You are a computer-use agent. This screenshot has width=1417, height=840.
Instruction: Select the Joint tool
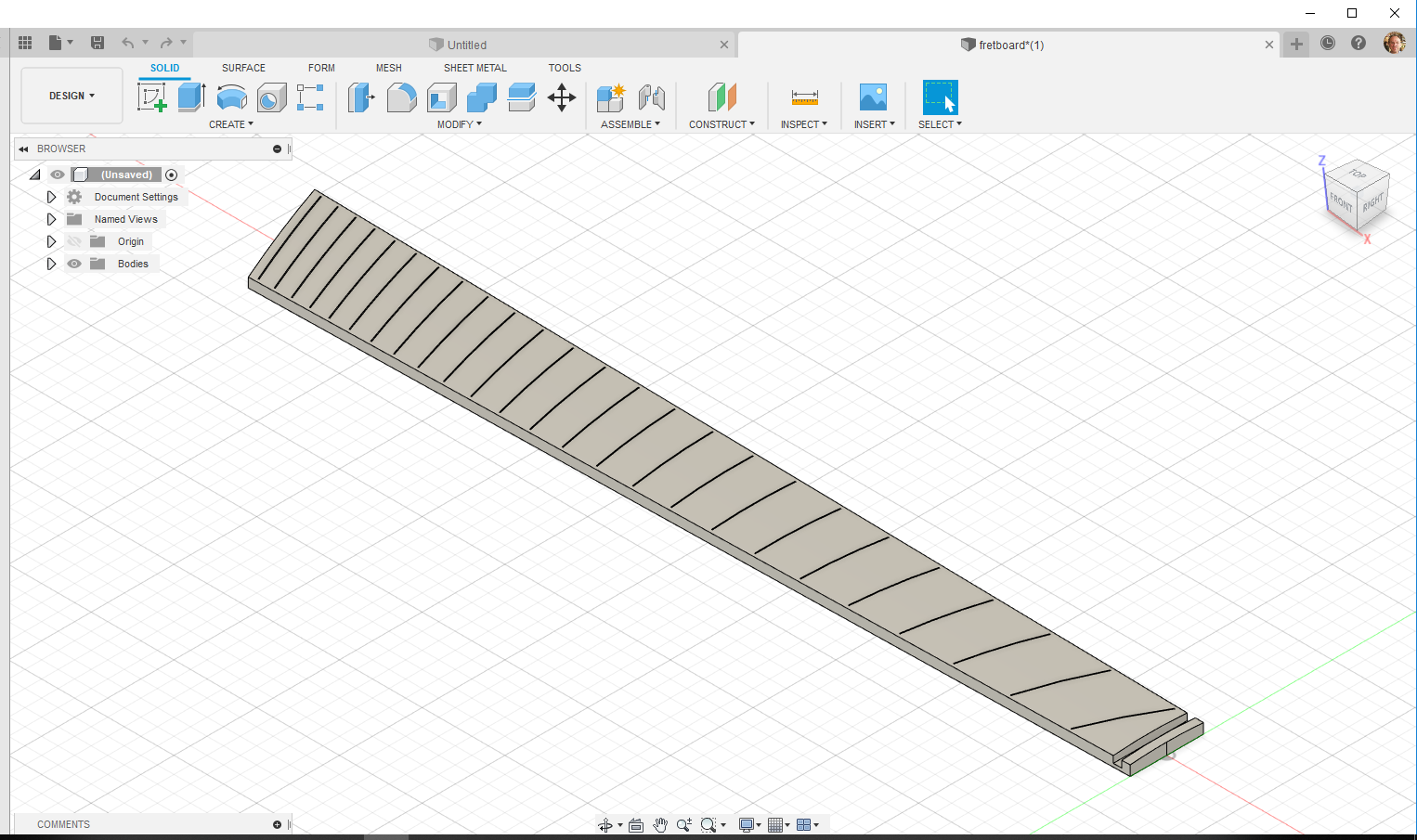[652, 97]
